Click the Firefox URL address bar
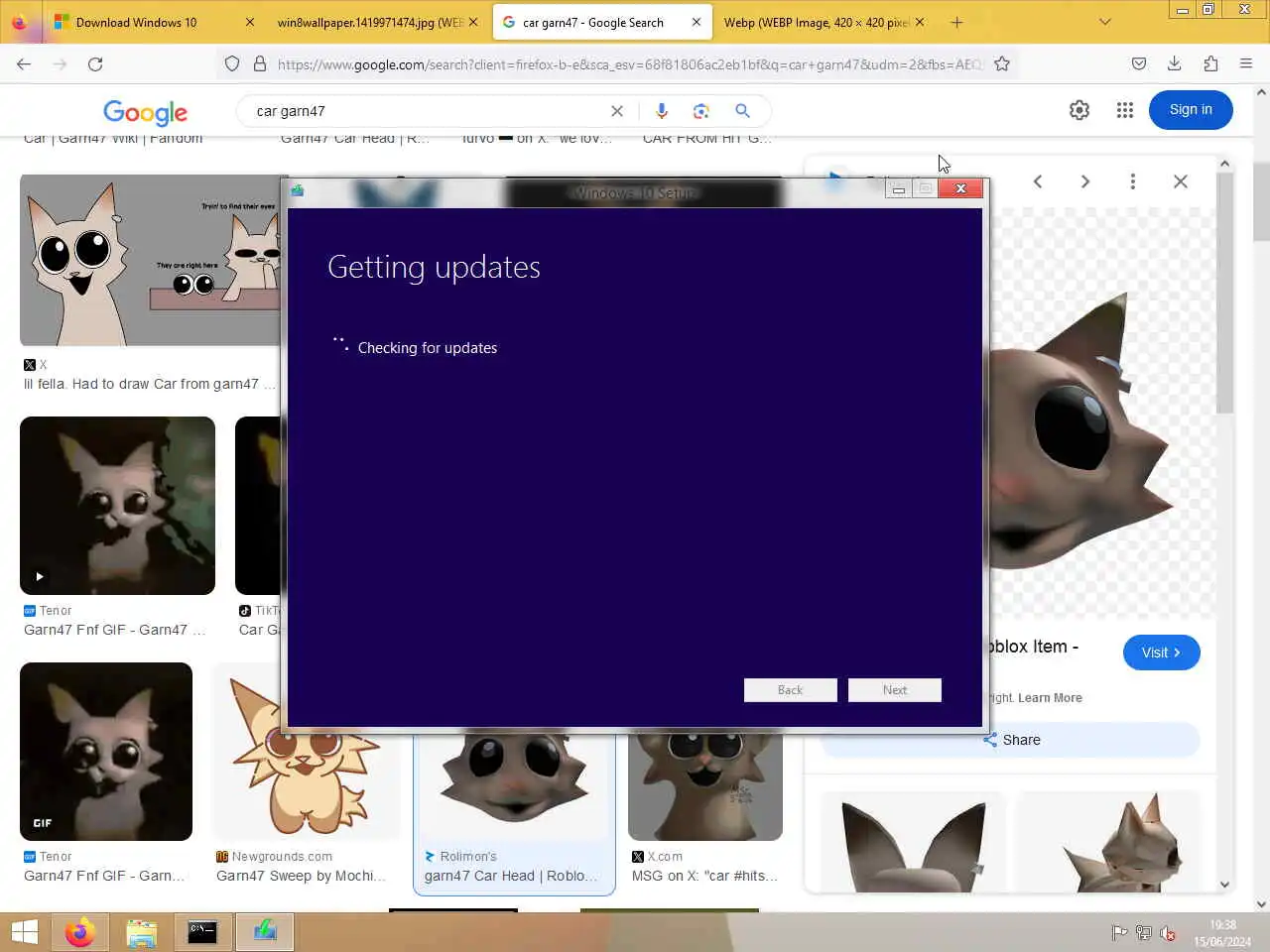The image size is (1270, 952). pyautogui.click(x=629, y=64)
